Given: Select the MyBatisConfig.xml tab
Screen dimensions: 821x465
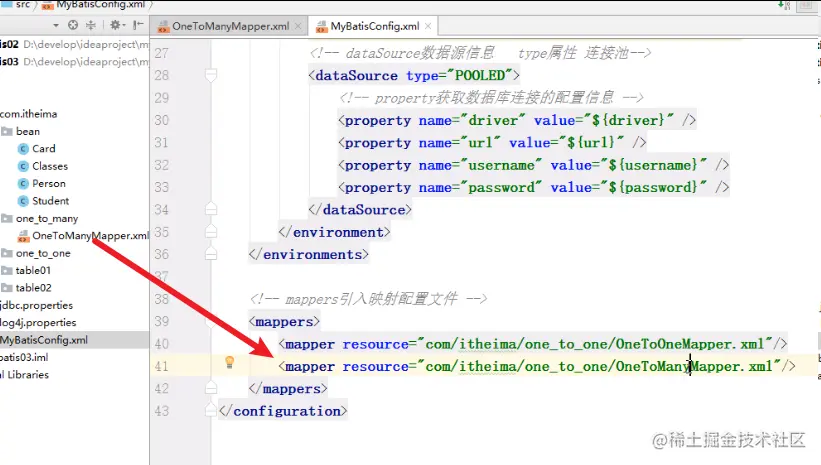Looking at the screenshot, I should coord(374,26).
